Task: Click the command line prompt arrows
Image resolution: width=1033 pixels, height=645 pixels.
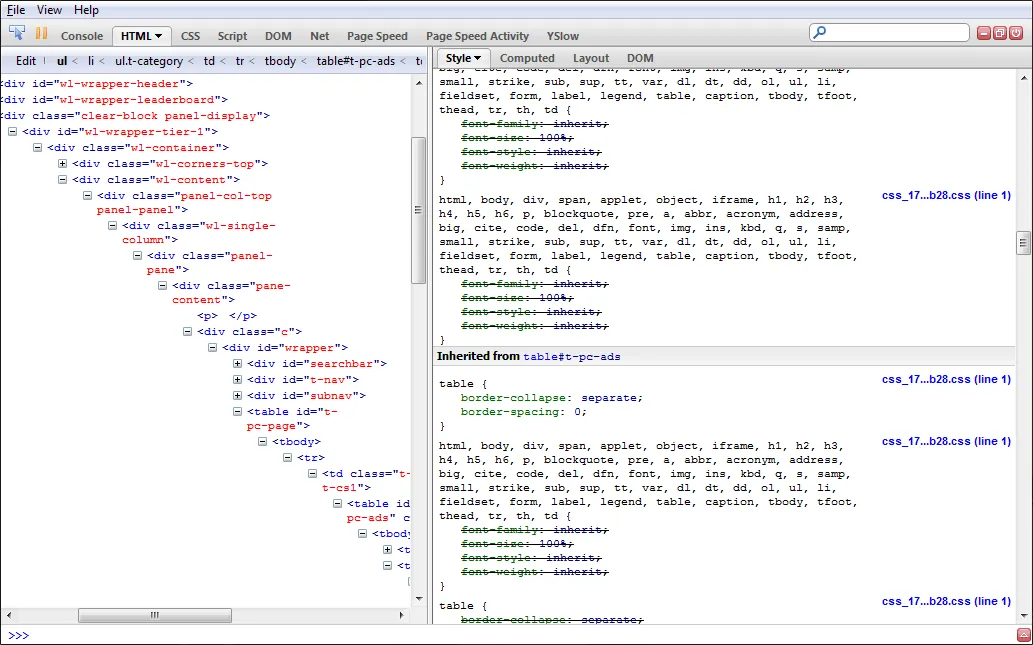Action: (18, 635)
